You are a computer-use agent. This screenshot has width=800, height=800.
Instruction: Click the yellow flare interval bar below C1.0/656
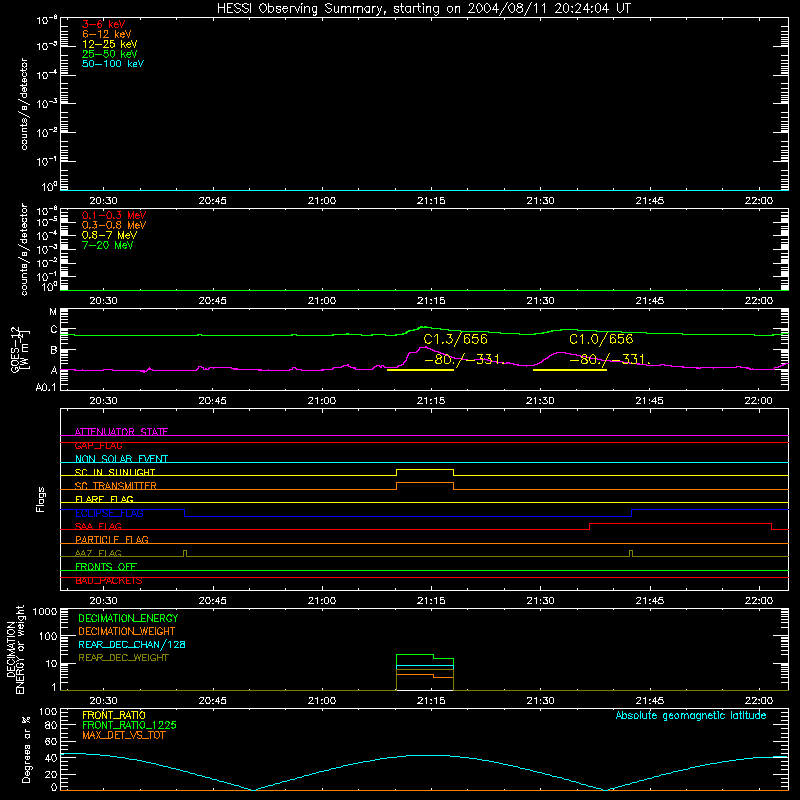(x=570, y=370)
